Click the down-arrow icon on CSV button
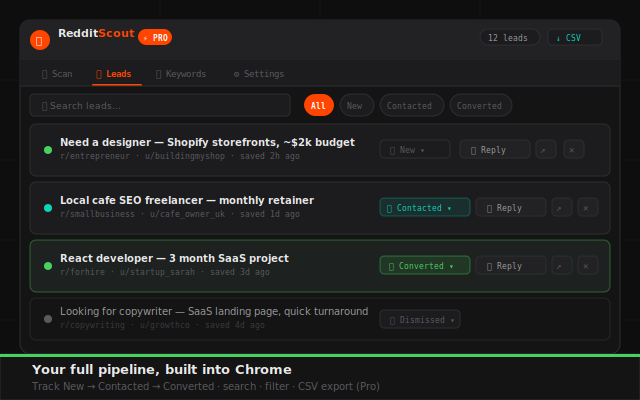This screenshot has width=640, height=400. (x=558, y=38)
